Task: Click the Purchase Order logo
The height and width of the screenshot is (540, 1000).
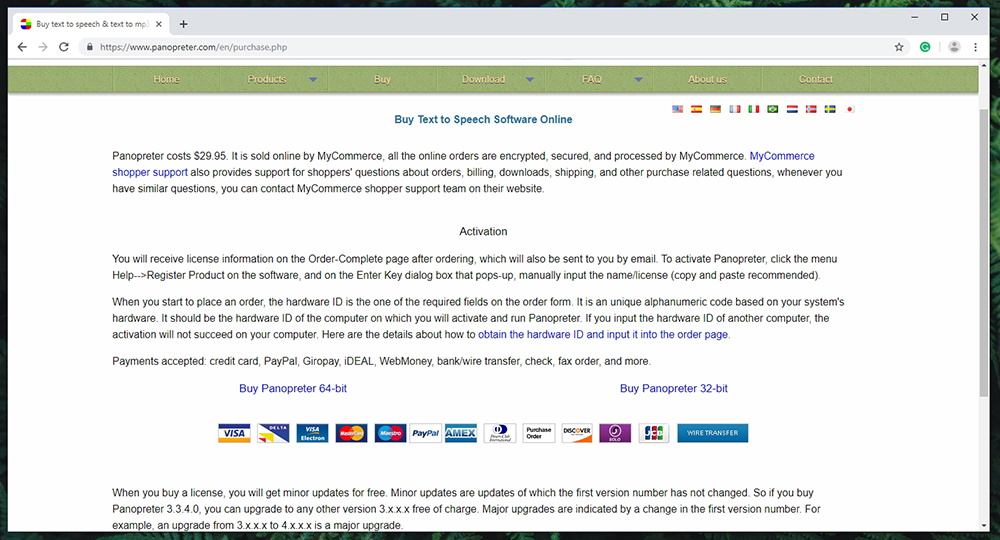Action: pos(539,433)
